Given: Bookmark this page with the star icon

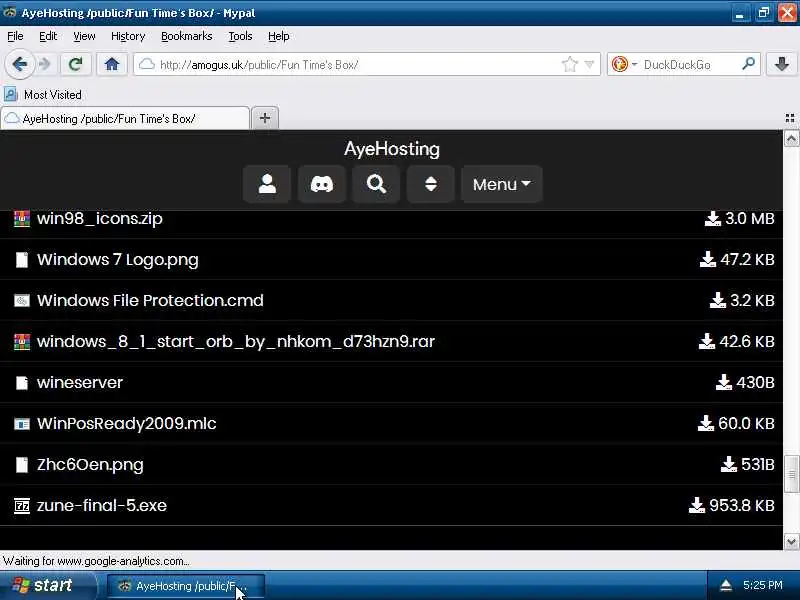Looking at the screenshot, I should tap(569, 64).
